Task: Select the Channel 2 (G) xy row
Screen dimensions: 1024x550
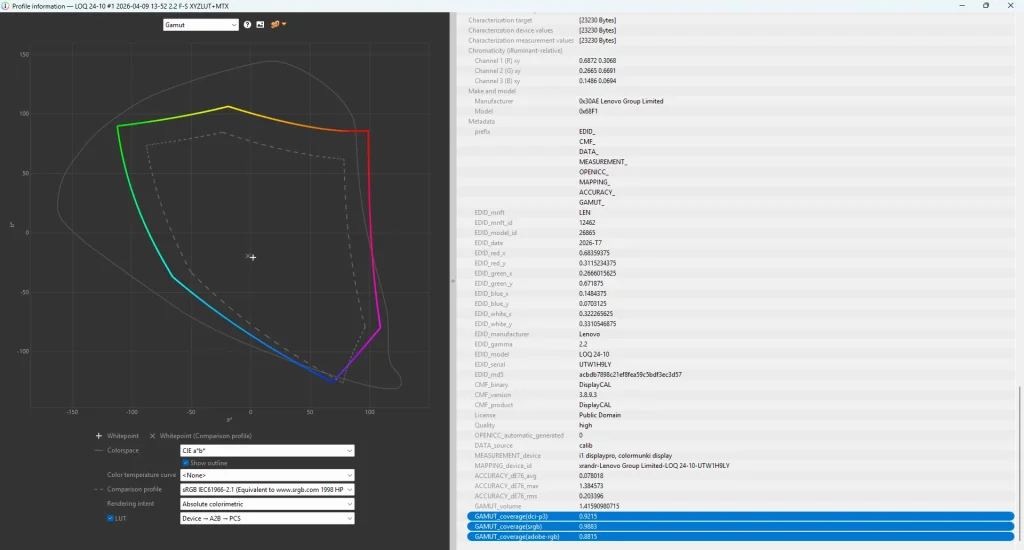Action: pyautogui.click(x=741, y=71)
